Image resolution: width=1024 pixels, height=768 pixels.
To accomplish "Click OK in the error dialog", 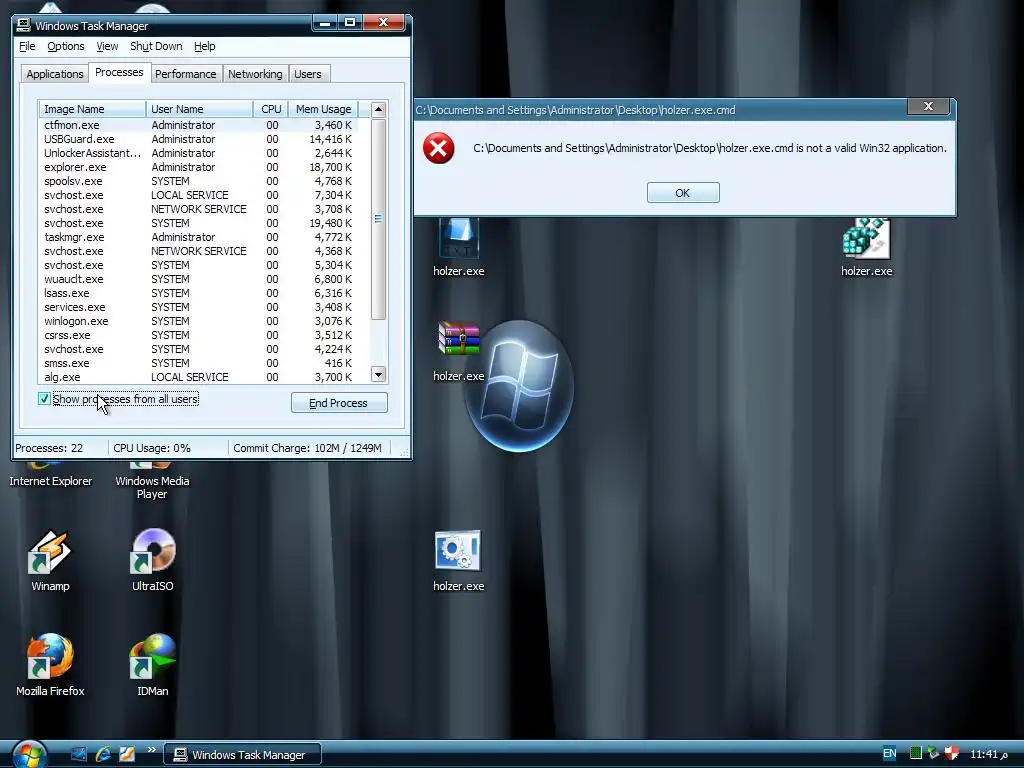I will point(683,193).
